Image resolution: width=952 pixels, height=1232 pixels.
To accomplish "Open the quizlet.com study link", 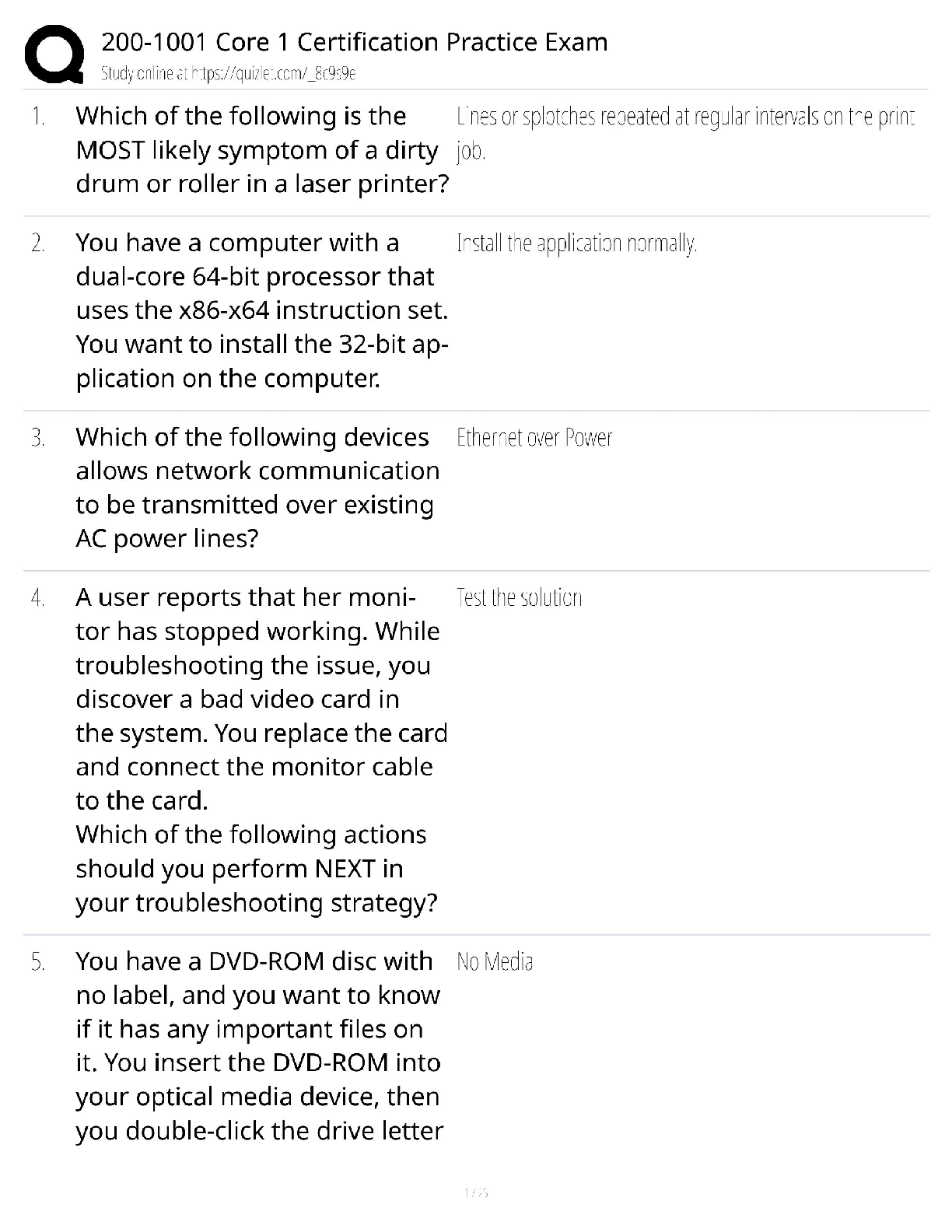I will pos(228,74).
